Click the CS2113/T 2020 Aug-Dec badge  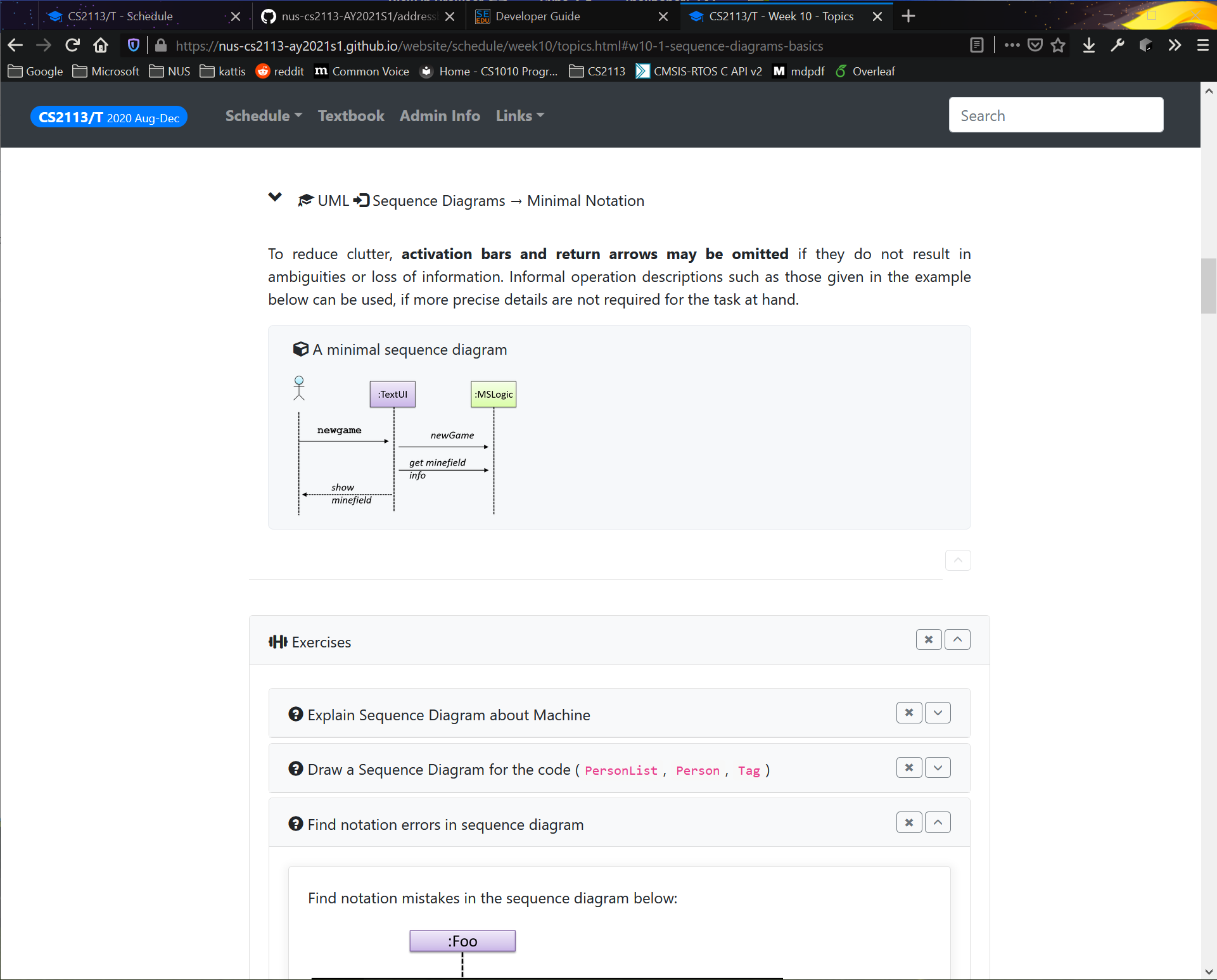[x=109, y=117]
